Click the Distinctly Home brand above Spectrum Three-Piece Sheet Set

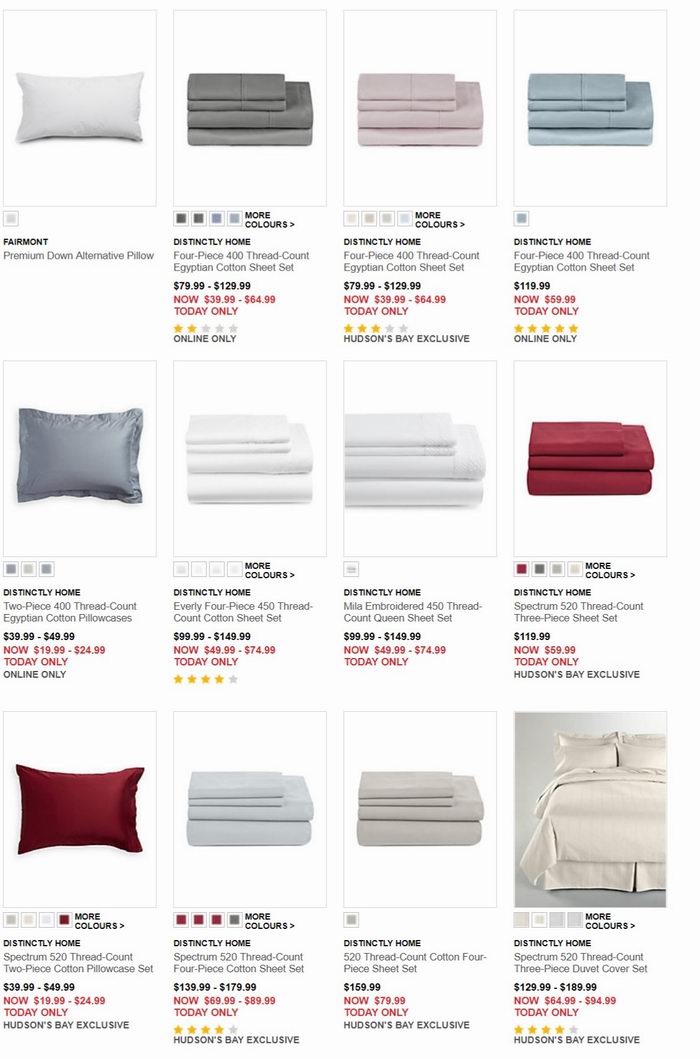point(552,592)
